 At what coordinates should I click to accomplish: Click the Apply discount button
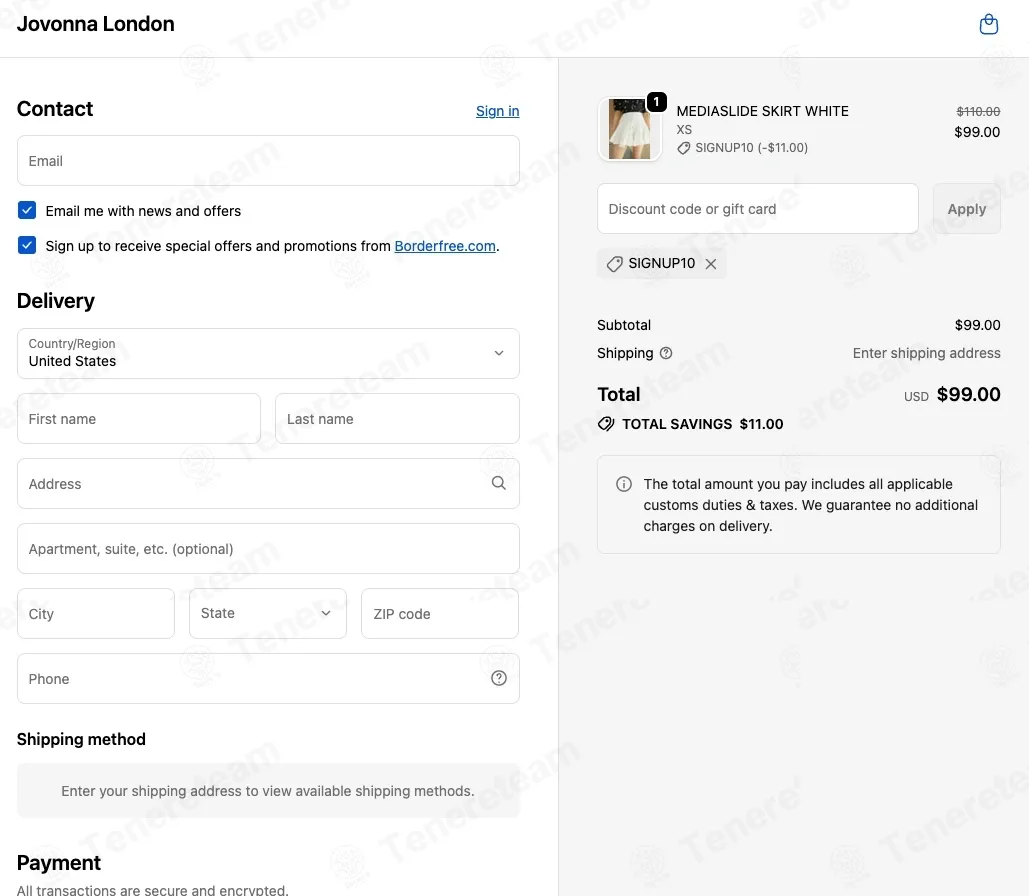pyautogui.click(x=967, y=209)
